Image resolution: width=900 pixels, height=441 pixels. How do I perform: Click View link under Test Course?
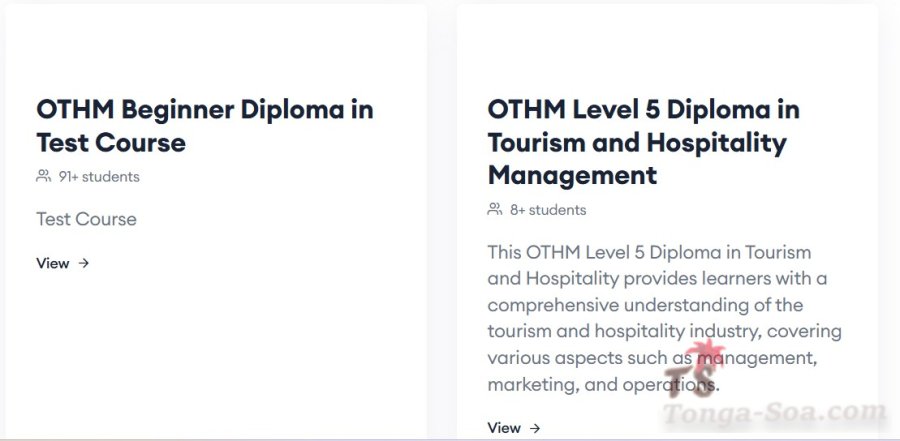point(53,264)
